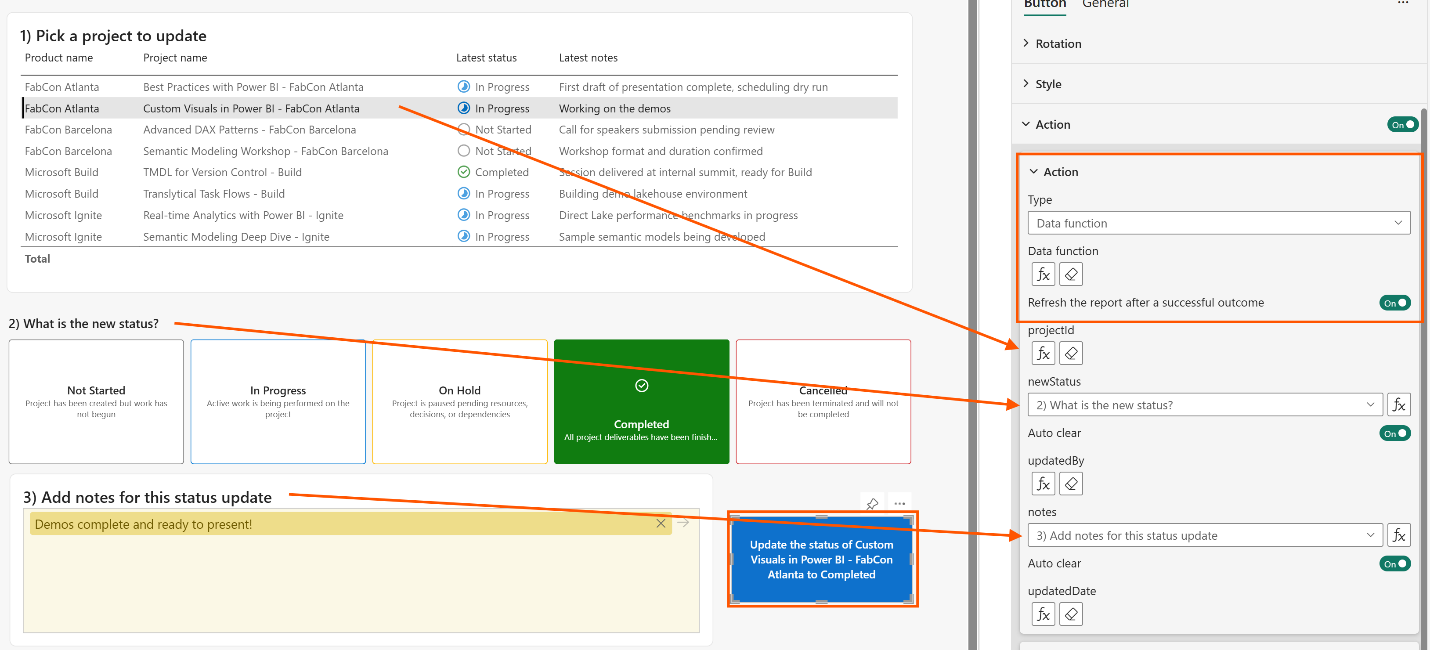Select the Button tab
Image resolution: width=1430 pixels, height=650 pixels.
tap(1044, 5)
